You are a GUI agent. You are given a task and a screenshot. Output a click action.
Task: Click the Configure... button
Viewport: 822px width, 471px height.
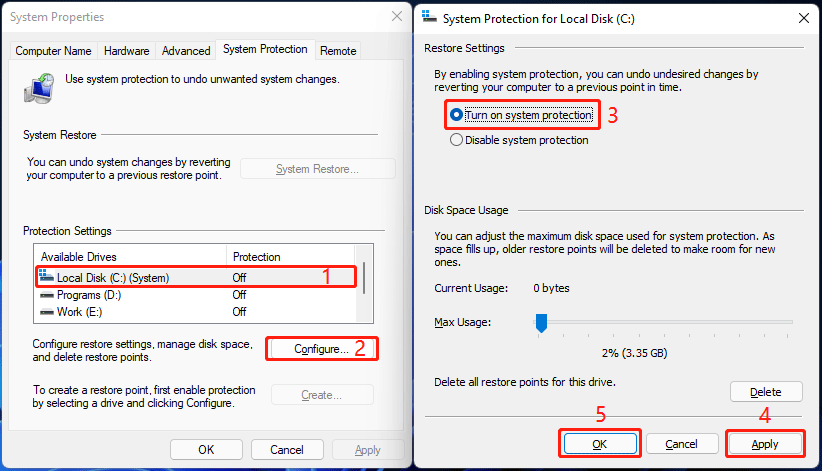click(321, 349)
